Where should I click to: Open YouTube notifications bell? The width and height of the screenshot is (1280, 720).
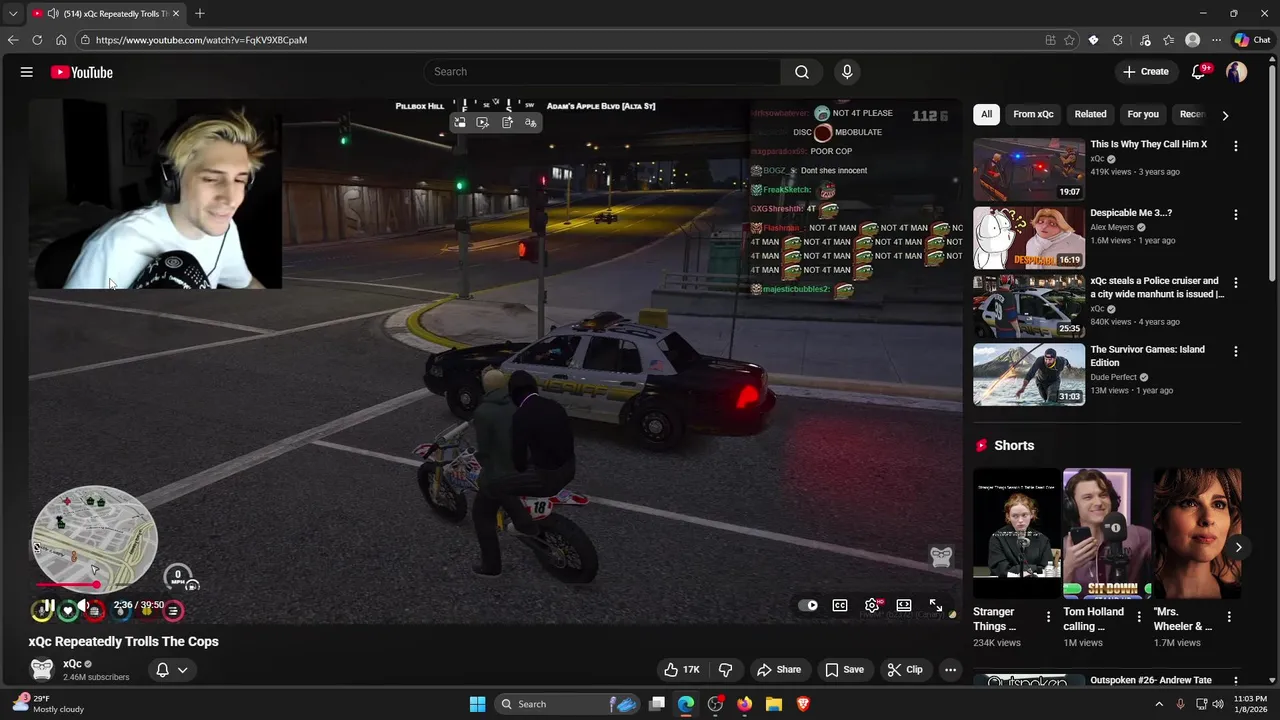1199,72
